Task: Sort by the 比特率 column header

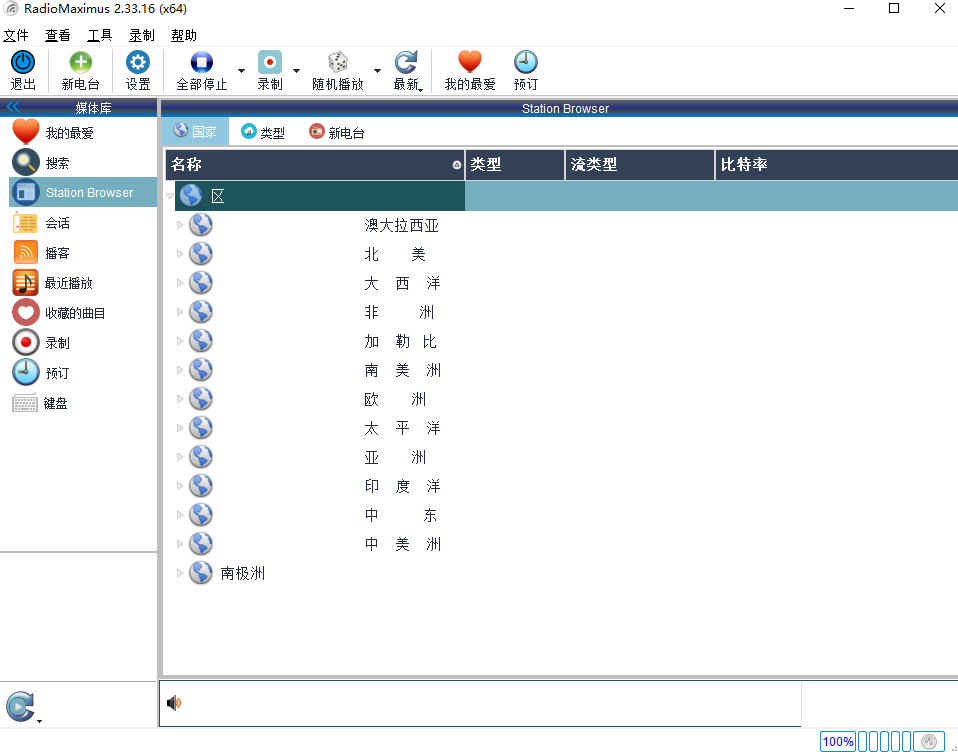Action: [x=836, y=164]
